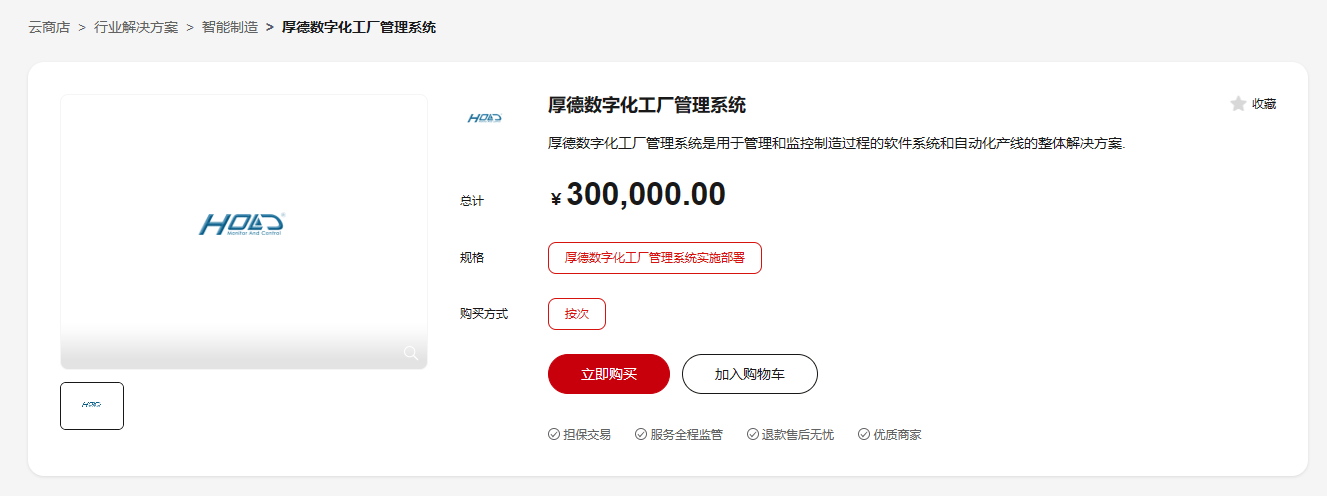Click the product title 厚德数字化工厂管理系统 heading
Screen dimensions: 1327x496
pos(647,105)
